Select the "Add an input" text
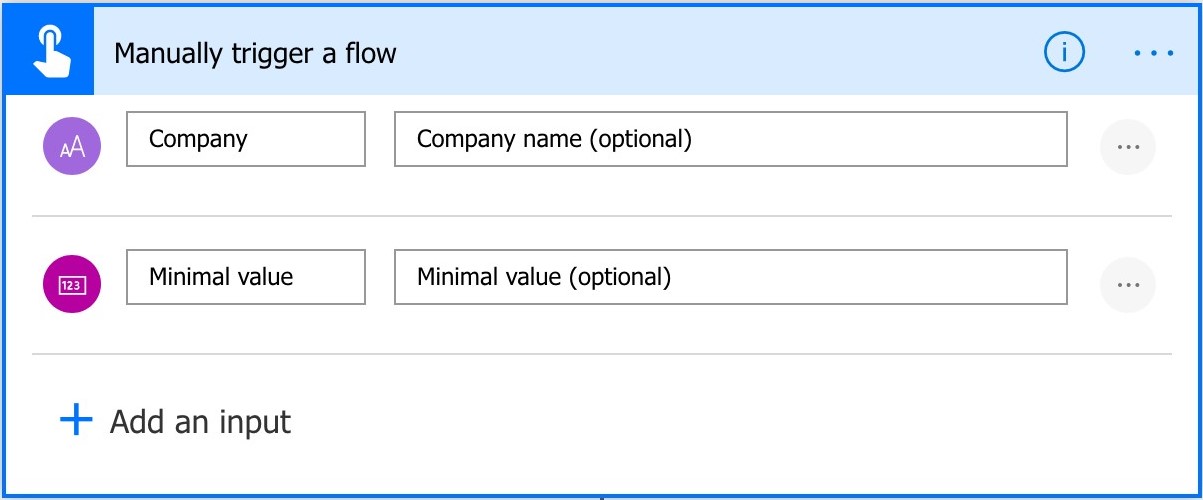 pos(200,422)
